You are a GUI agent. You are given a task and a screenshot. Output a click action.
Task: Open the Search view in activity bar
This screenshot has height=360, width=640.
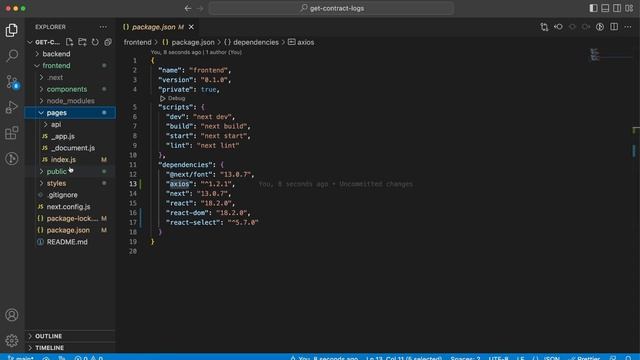coord(12,56)
